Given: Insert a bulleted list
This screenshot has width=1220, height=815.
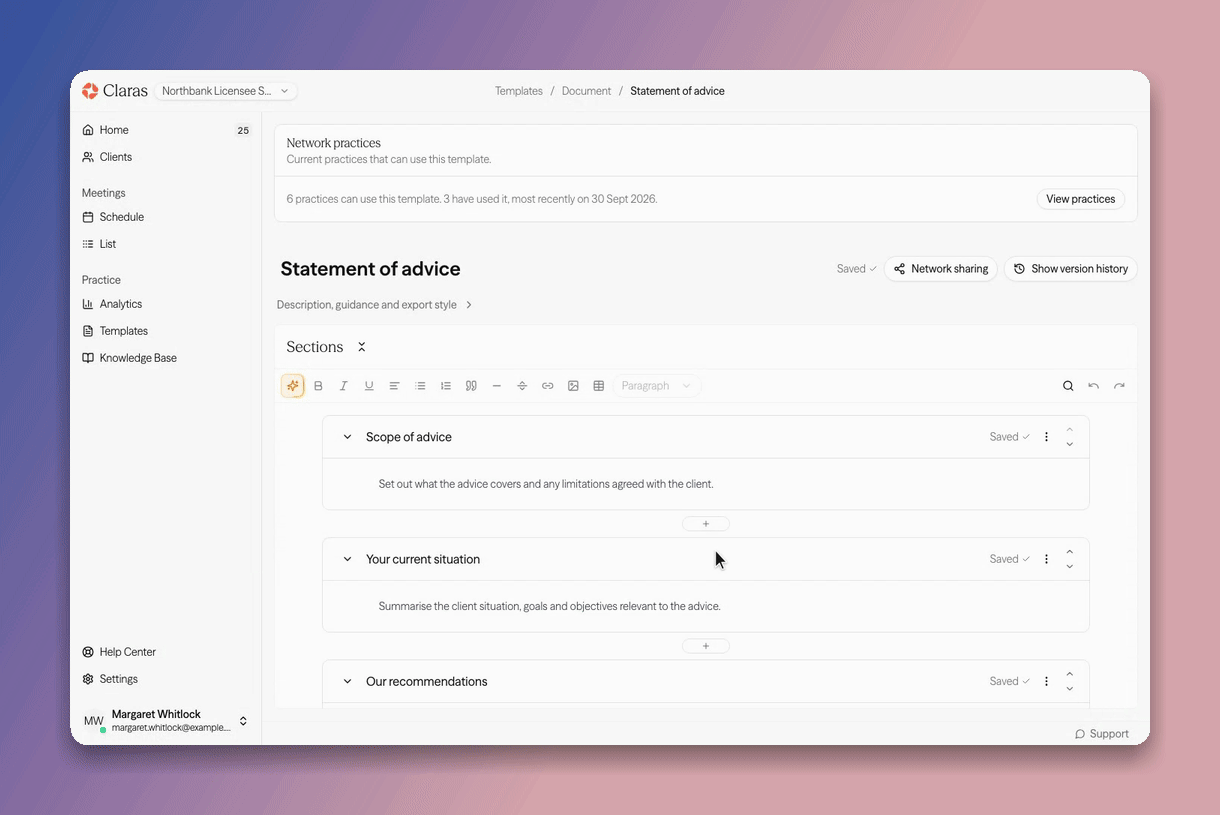Looking at the screenshot, I should click(420, 386).
